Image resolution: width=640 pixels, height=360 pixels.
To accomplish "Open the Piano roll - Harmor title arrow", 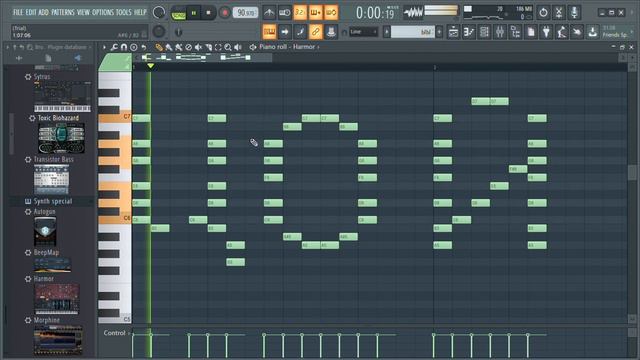I will pyautogui.click(x=318, y=47).
